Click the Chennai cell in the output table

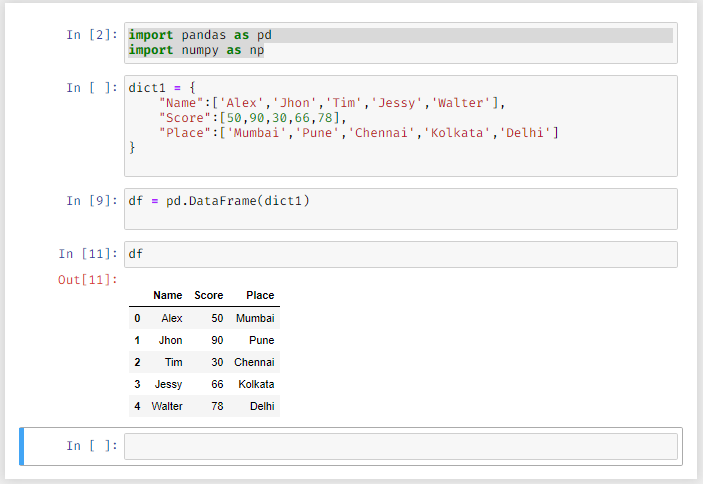click(x=254, y=362)
